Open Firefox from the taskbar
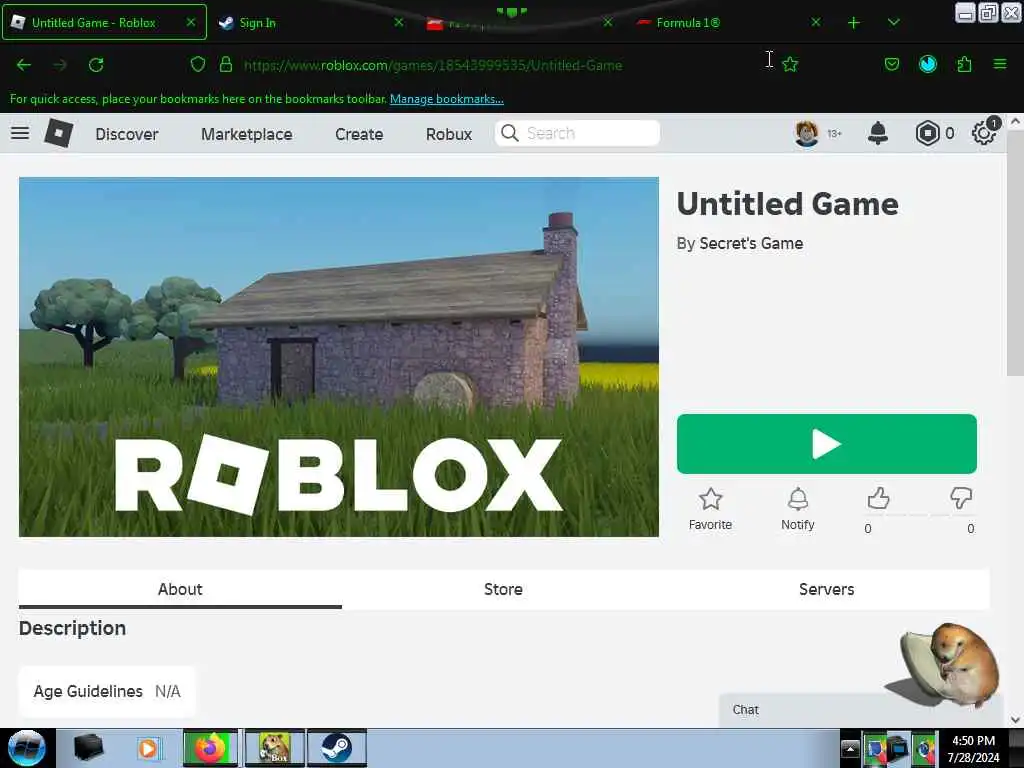 pos(210,748)
